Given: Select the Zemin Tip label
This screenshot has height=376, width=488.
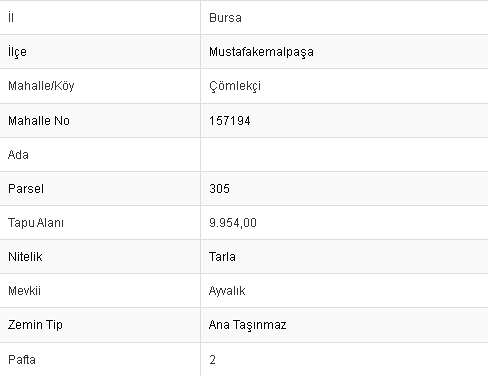Looking at the screenshot, I should [35, 325].
